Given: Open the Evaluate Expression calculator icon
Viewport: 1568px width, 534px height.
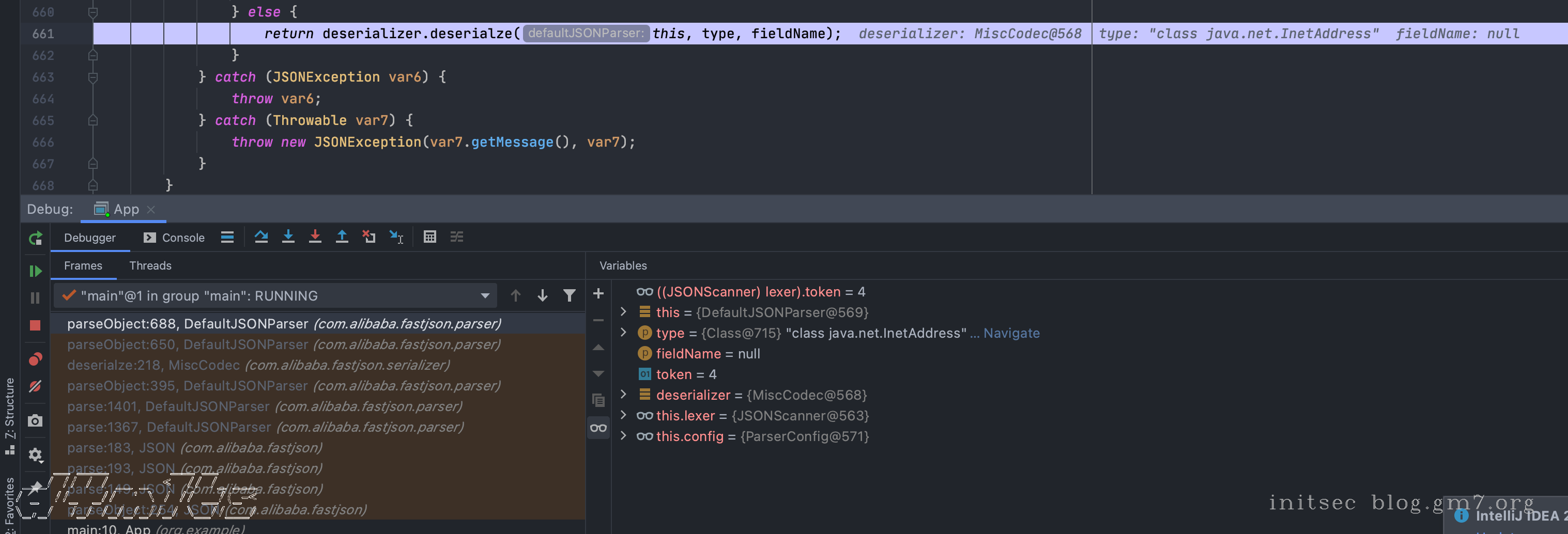Looking at the screenshot, I should pos(430,237).
